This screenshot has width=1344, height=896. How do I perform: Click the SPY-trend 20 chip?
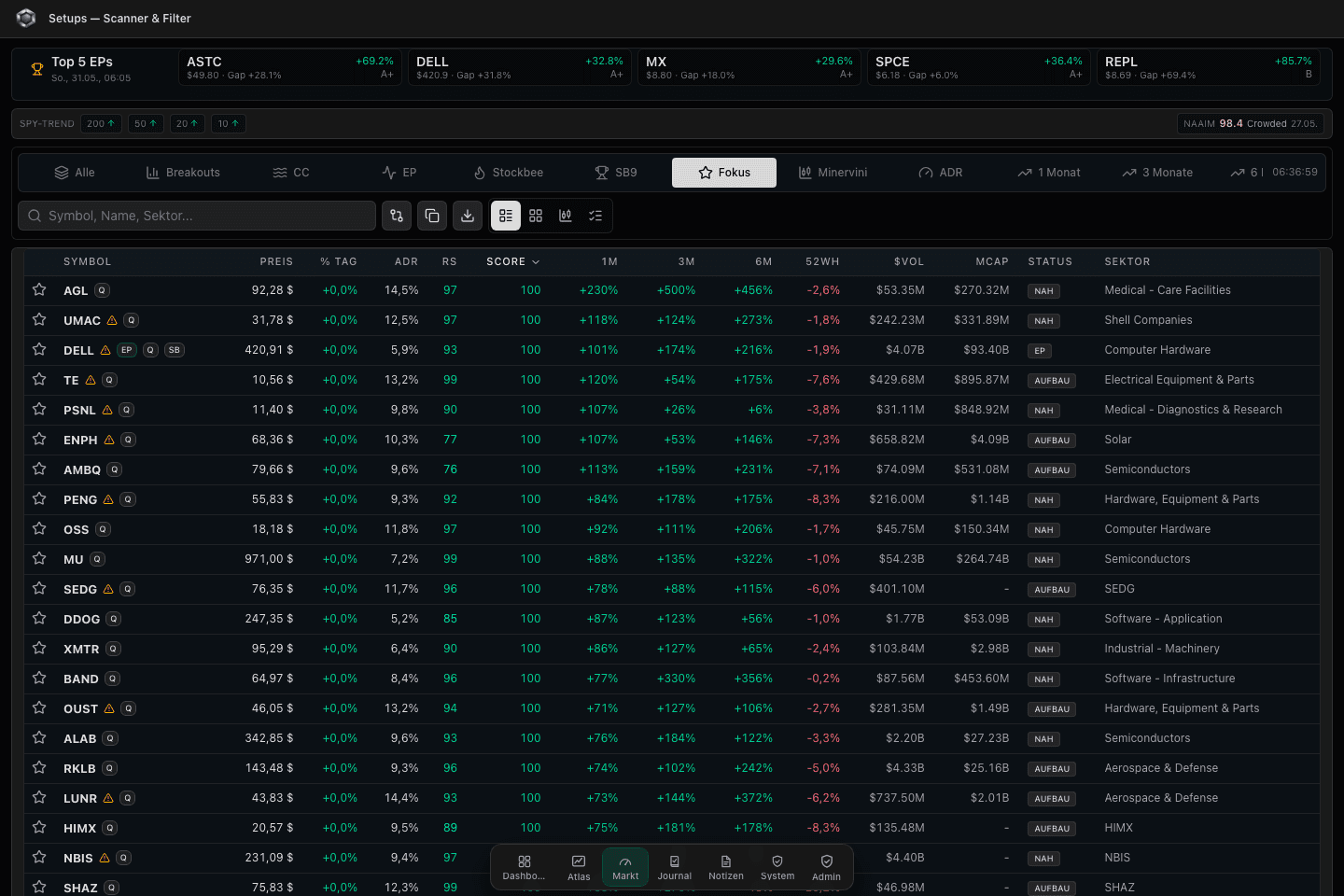click(x=188, y=123)
